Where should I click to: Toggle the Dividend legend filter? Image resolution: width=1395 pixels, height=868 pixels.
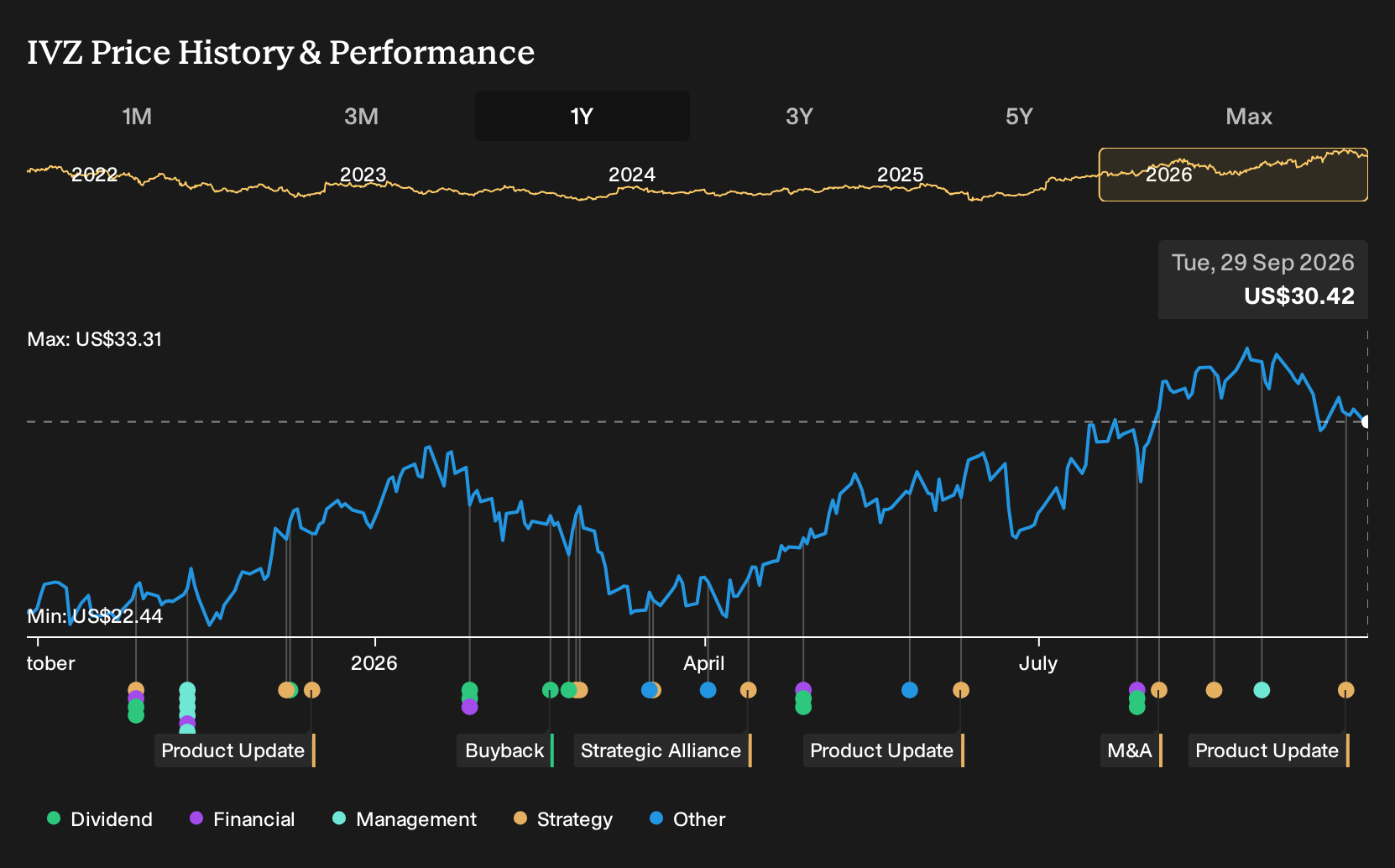100,819
